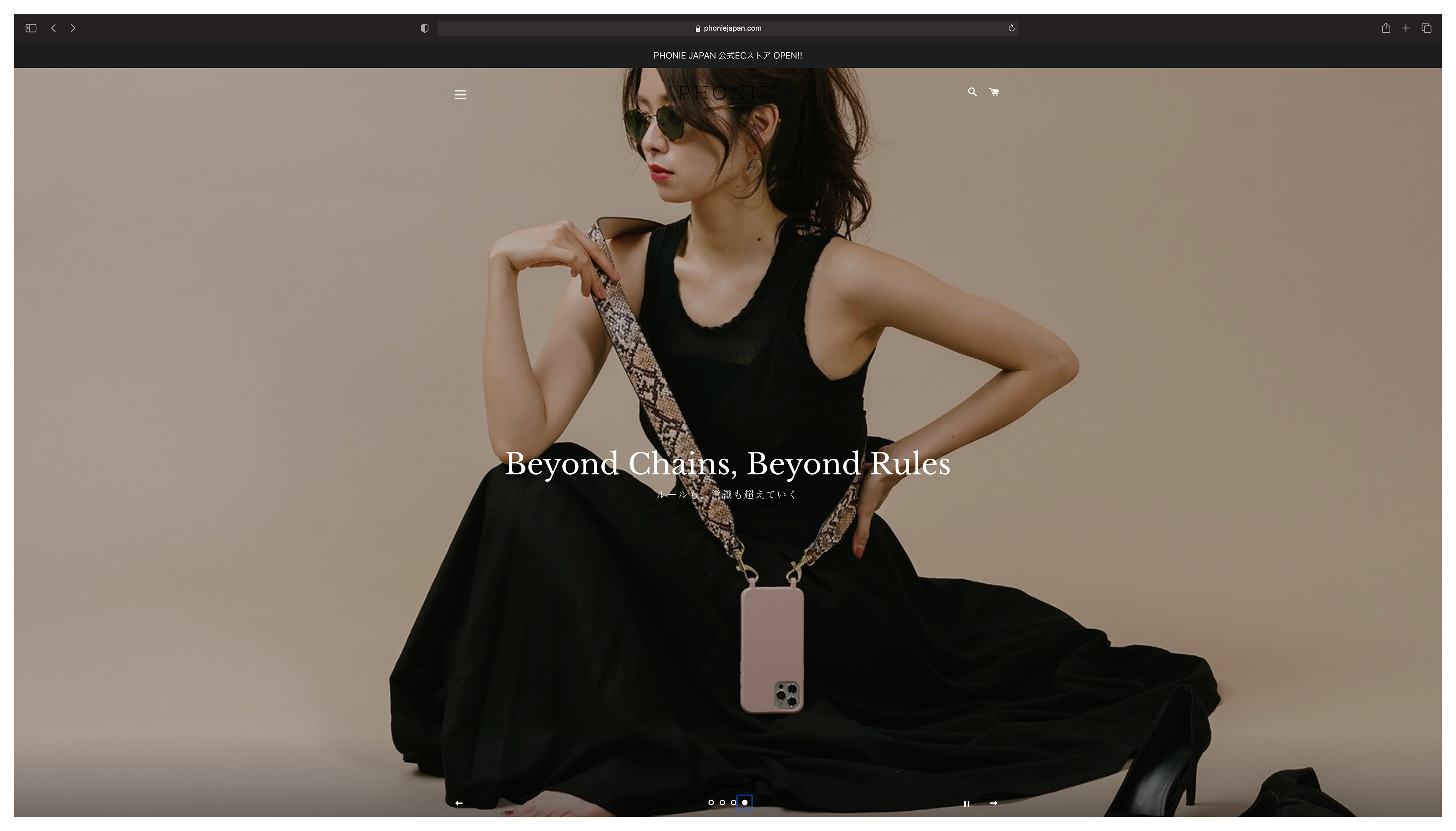Go to the previous slide arrow
Screen dimensions: 1456x831
point(458,803)
